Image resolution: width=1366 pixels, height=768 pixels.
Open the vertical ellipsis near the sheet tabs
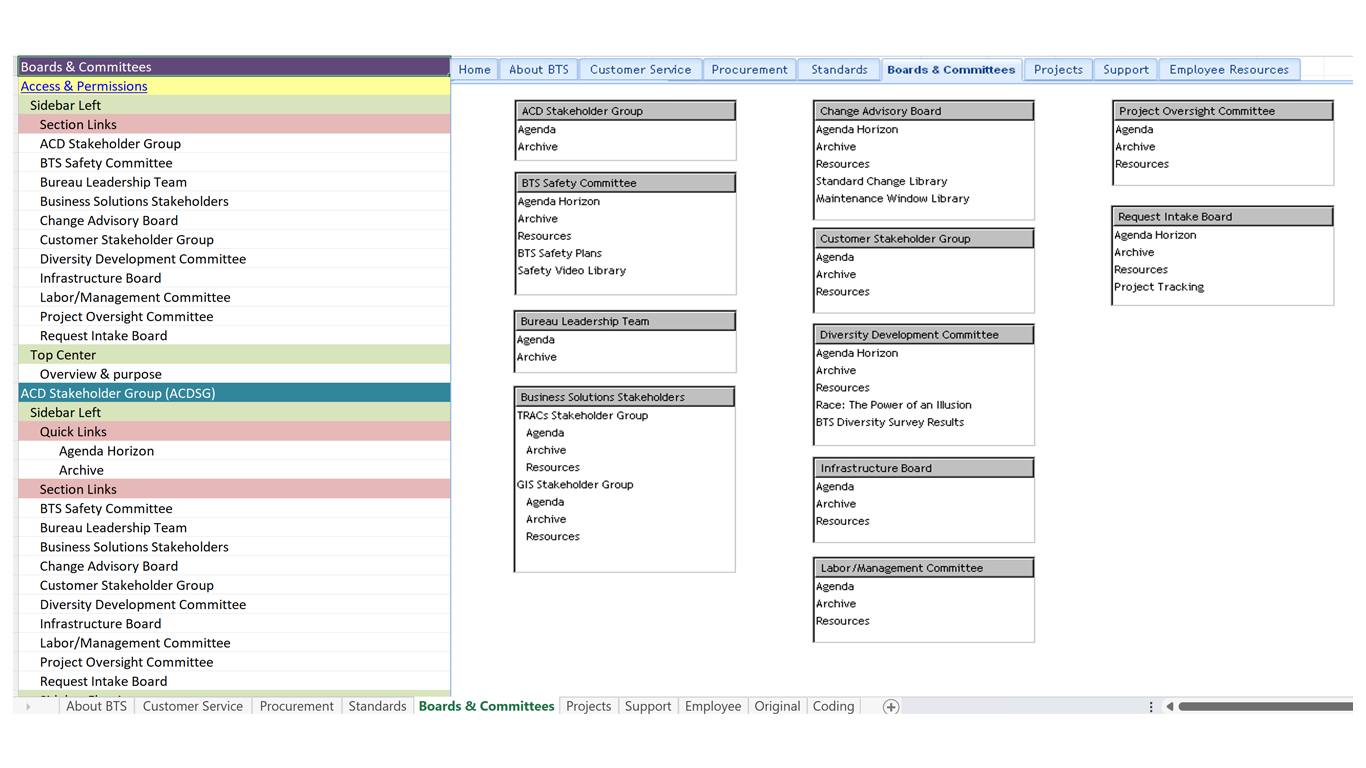point(1150,706)
